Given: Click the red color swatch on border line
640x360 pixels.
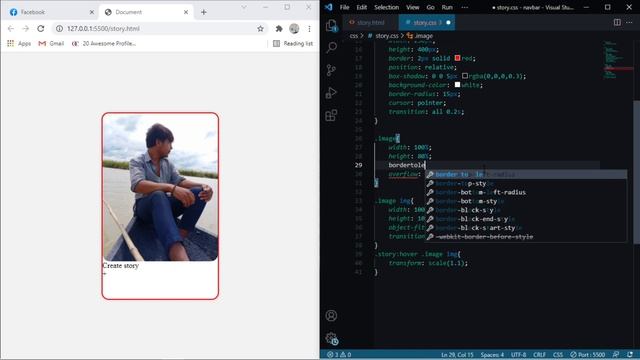Looking at the screenshot, I should (x=457, y=58).
